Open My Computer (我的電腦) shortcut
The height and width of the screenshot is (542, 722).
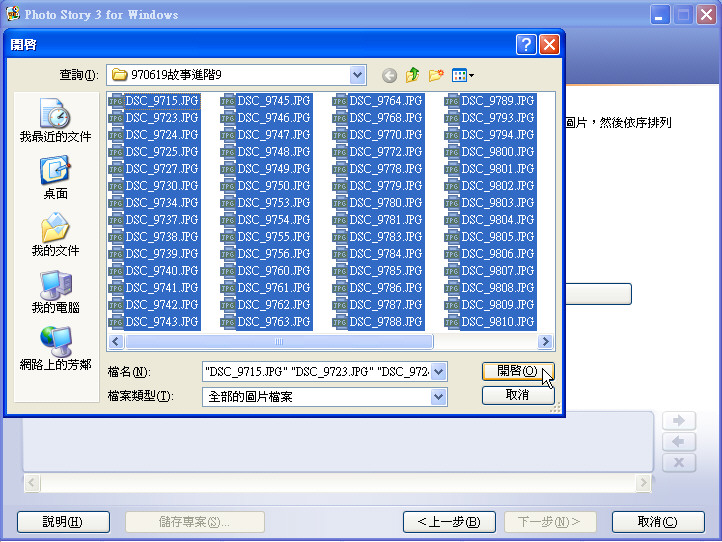pos(56,293)
